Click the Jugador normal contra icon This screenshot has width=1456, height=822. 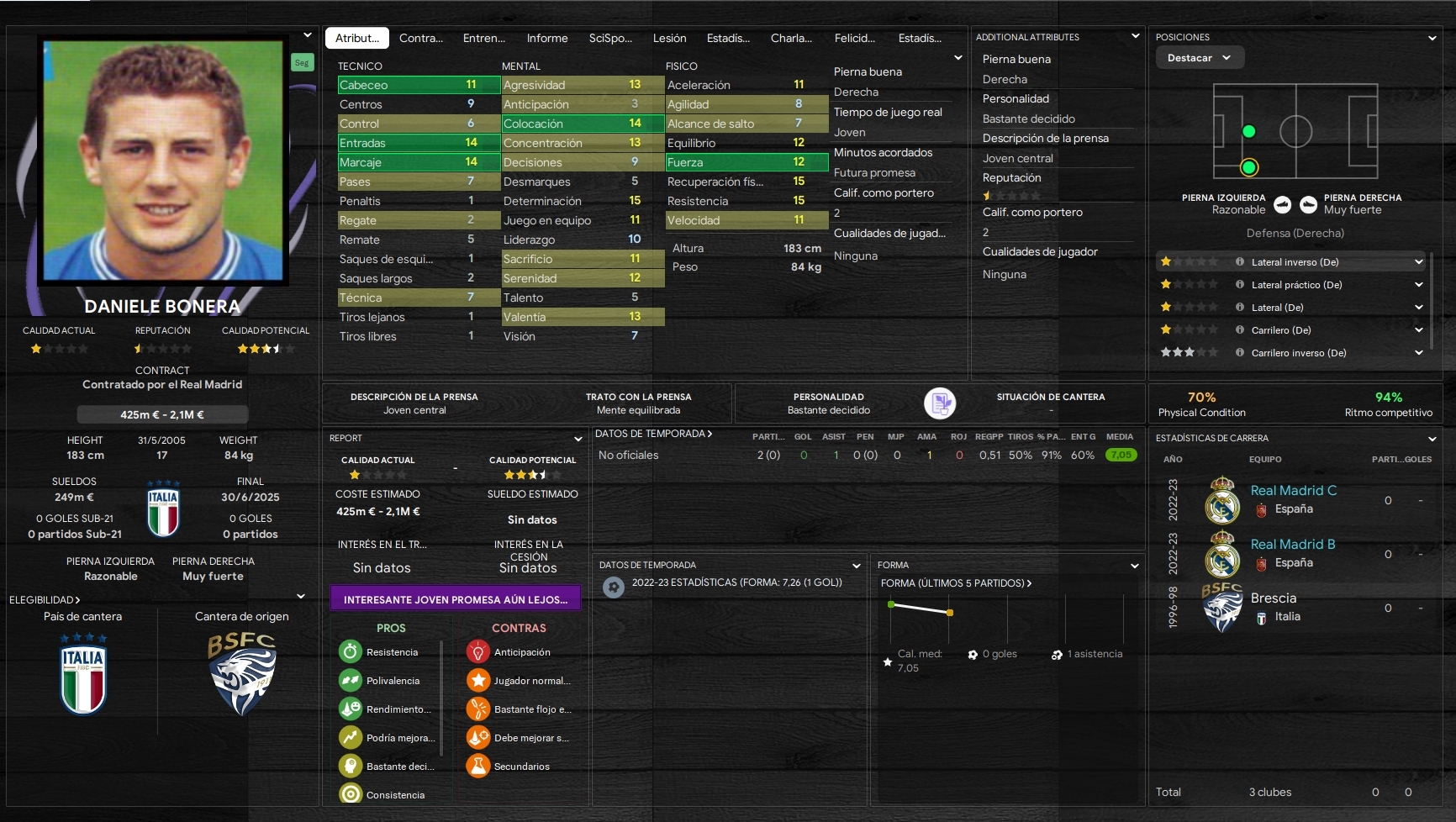(x=478, y=680)
